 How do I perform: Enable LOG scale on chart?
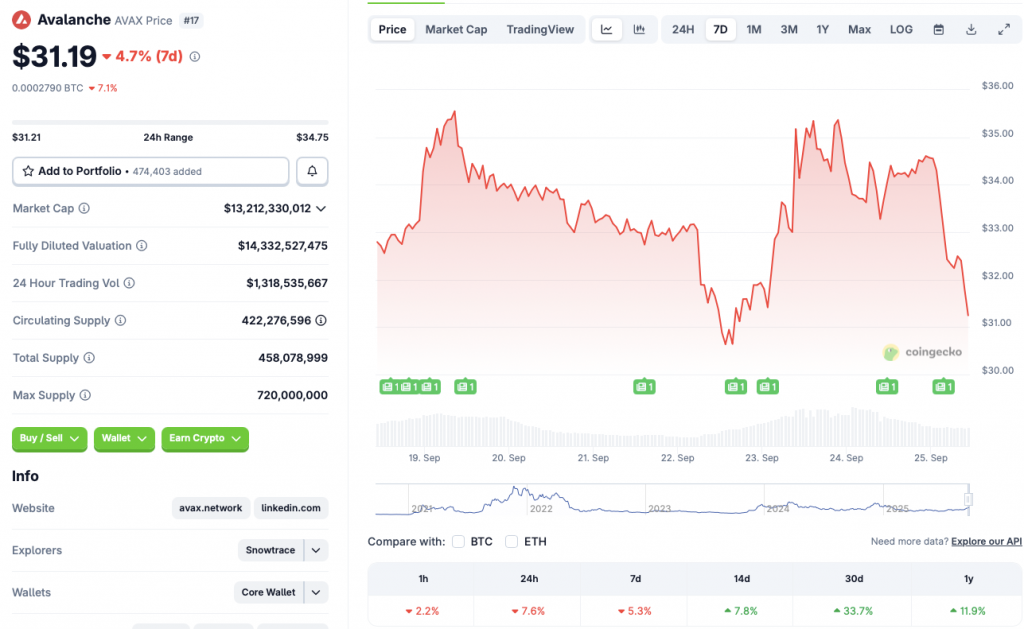click(901, 29)
